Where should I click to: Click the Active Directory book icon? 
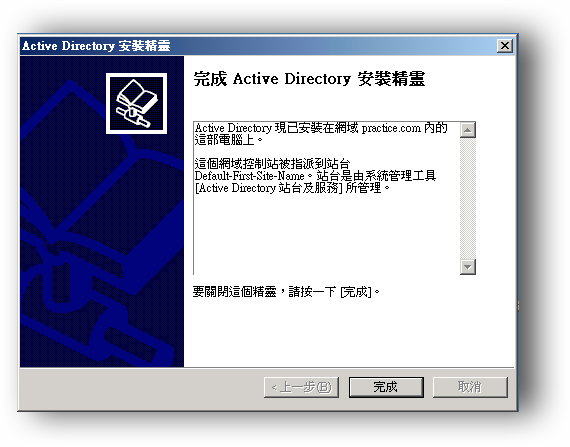136,104
